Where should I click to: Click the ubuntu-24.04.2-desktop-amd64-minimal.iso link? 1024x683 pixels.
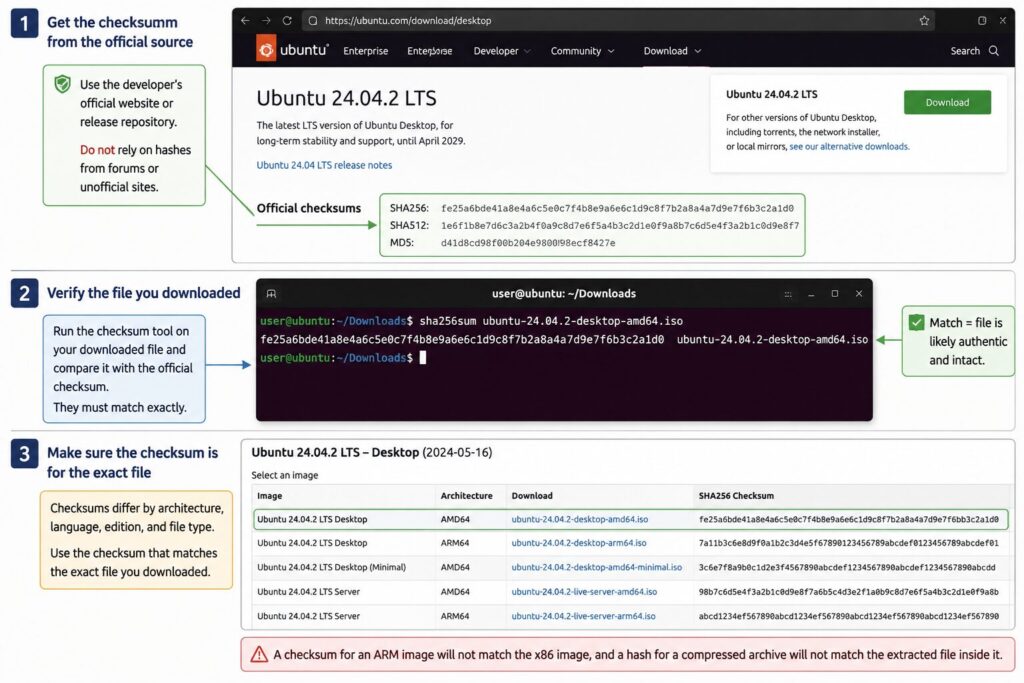pos(596,567)
